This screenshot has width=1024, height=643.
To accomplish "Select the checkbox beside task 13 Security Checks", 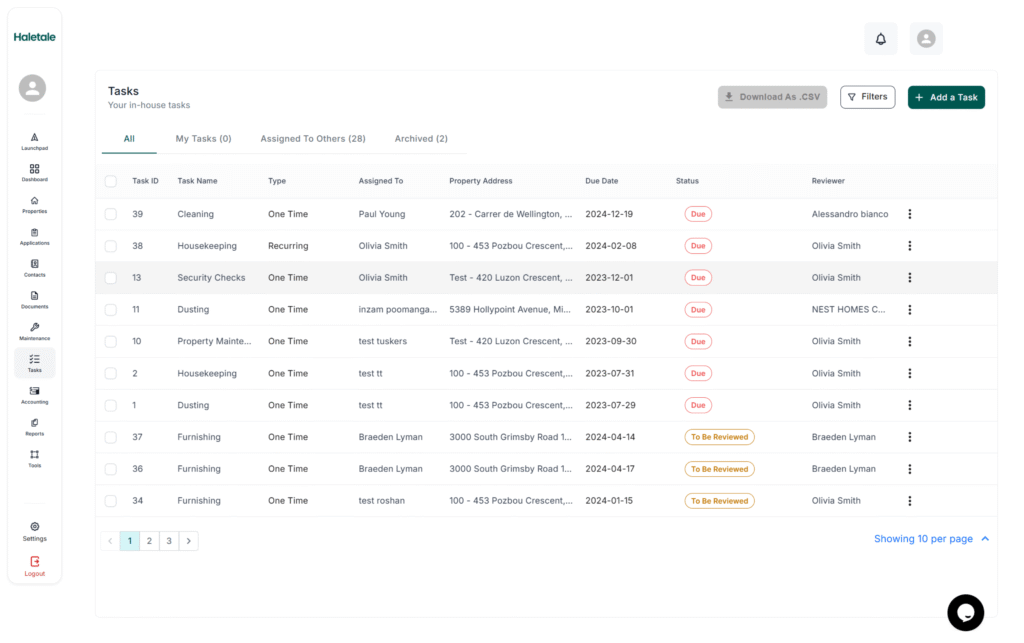I will click(x=112, y=277).
